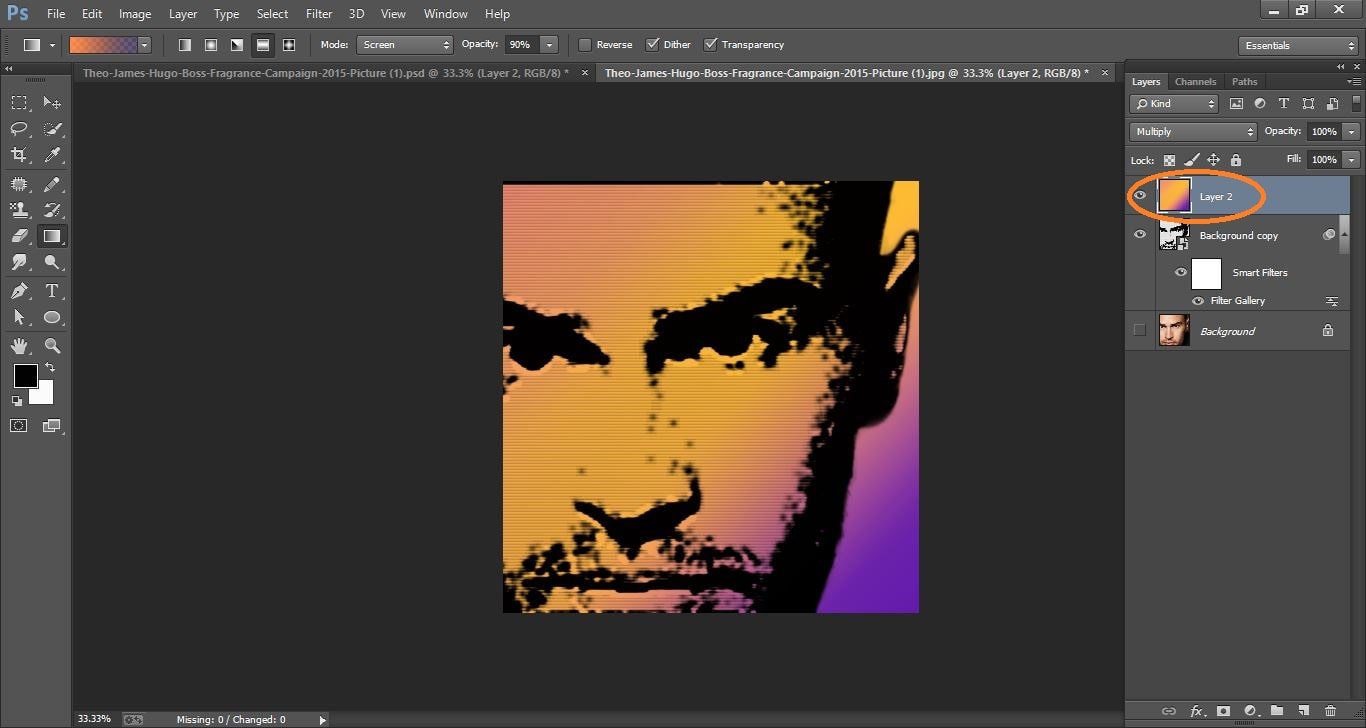Viewport: 1366px width, 728px height.
Task: Click the foreground color swatch
Action: [25, 377]
